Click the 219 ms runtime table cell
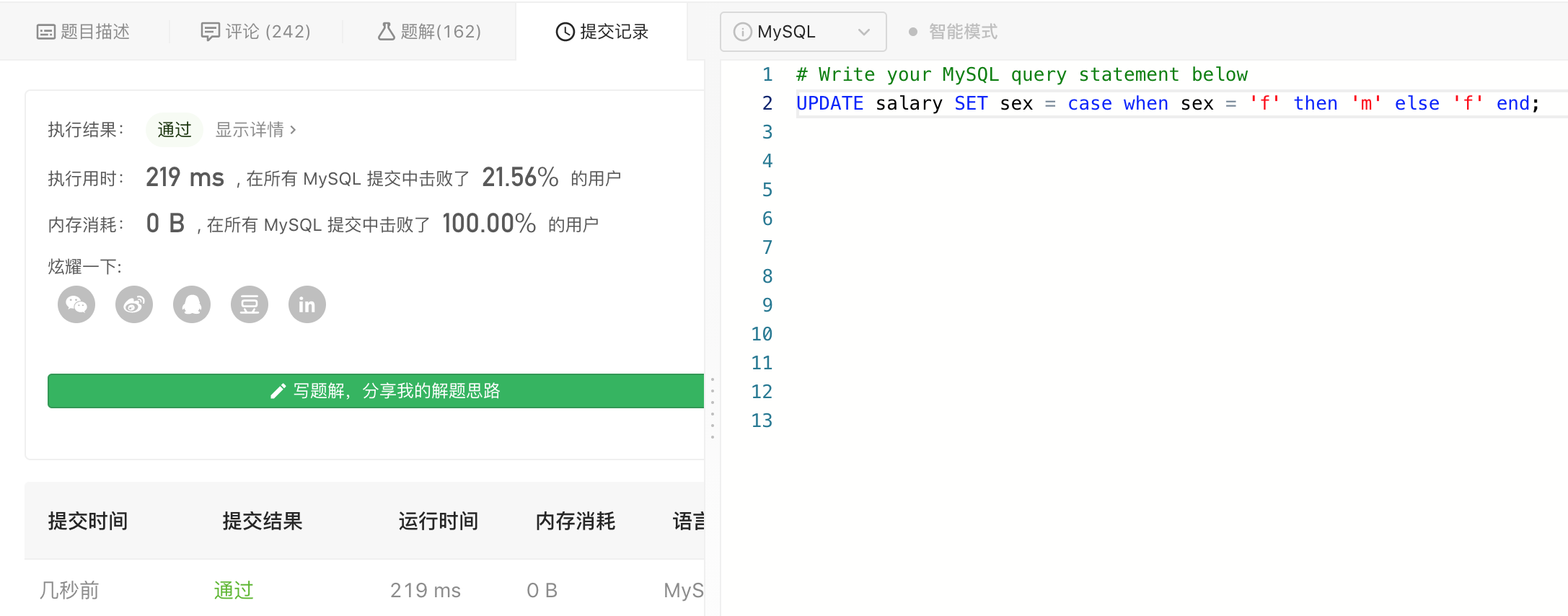Viewport: 1568px width, 616px height. (x=426, y=591)
